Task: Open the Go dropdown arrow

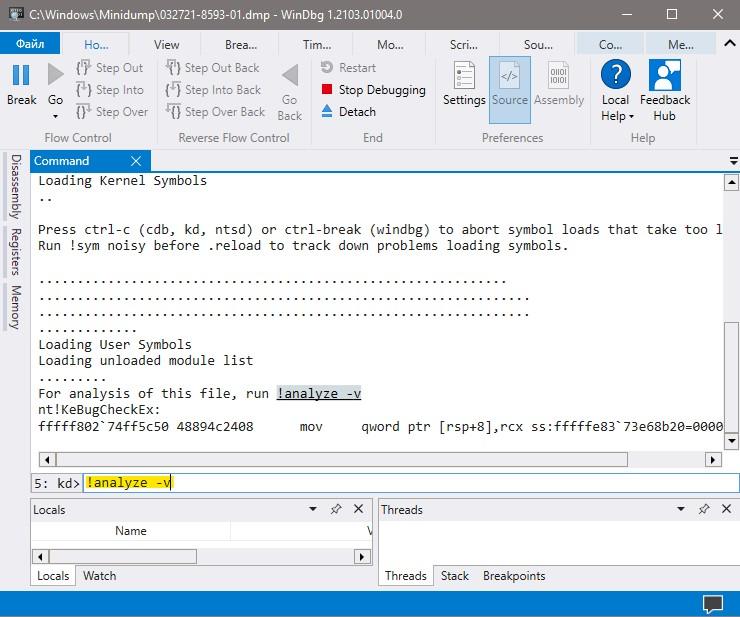Action: pyautogui.click(x=55, y=116)
